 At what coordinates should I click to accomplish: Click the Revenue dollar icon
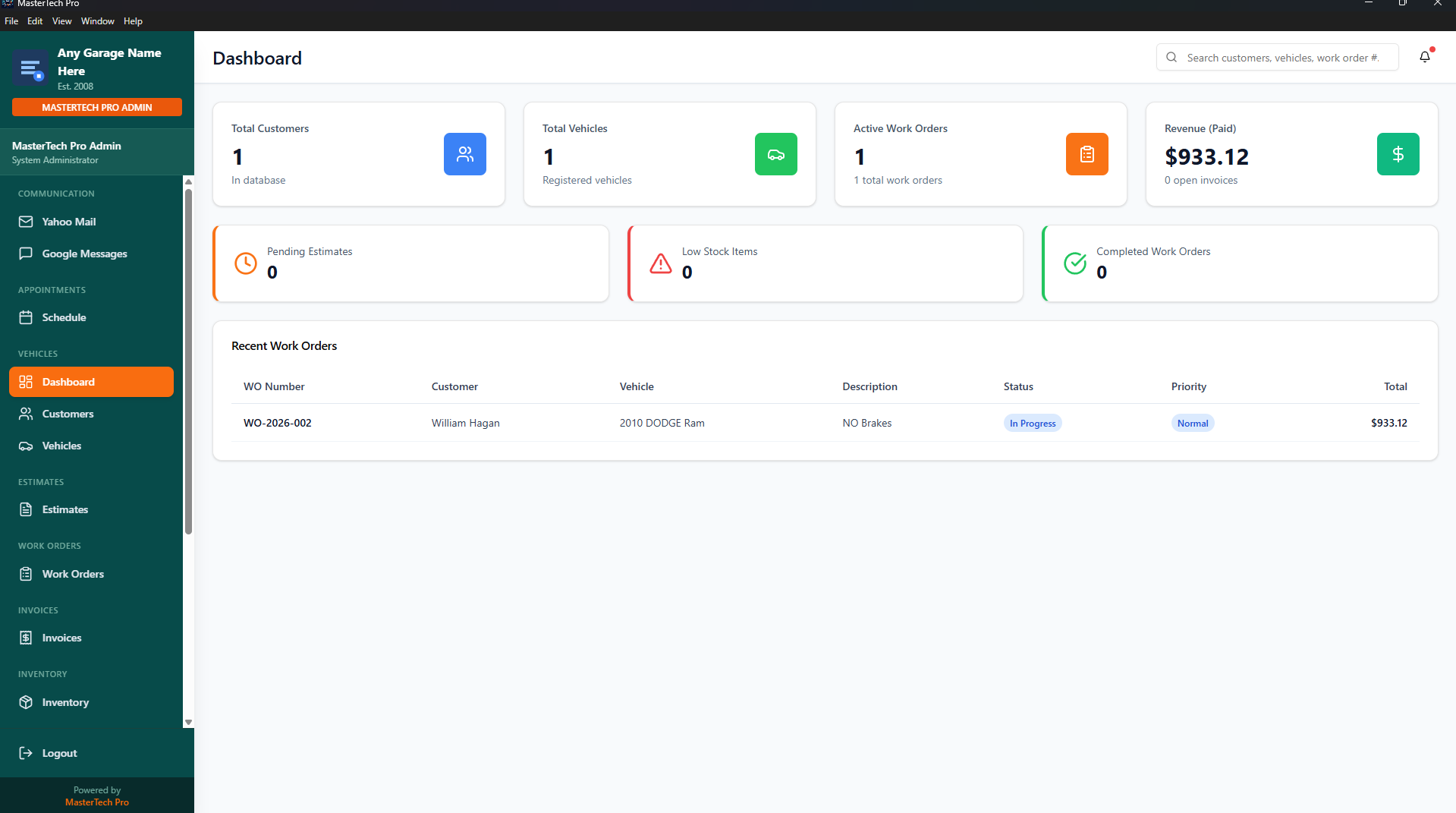tap(1398, 154)
